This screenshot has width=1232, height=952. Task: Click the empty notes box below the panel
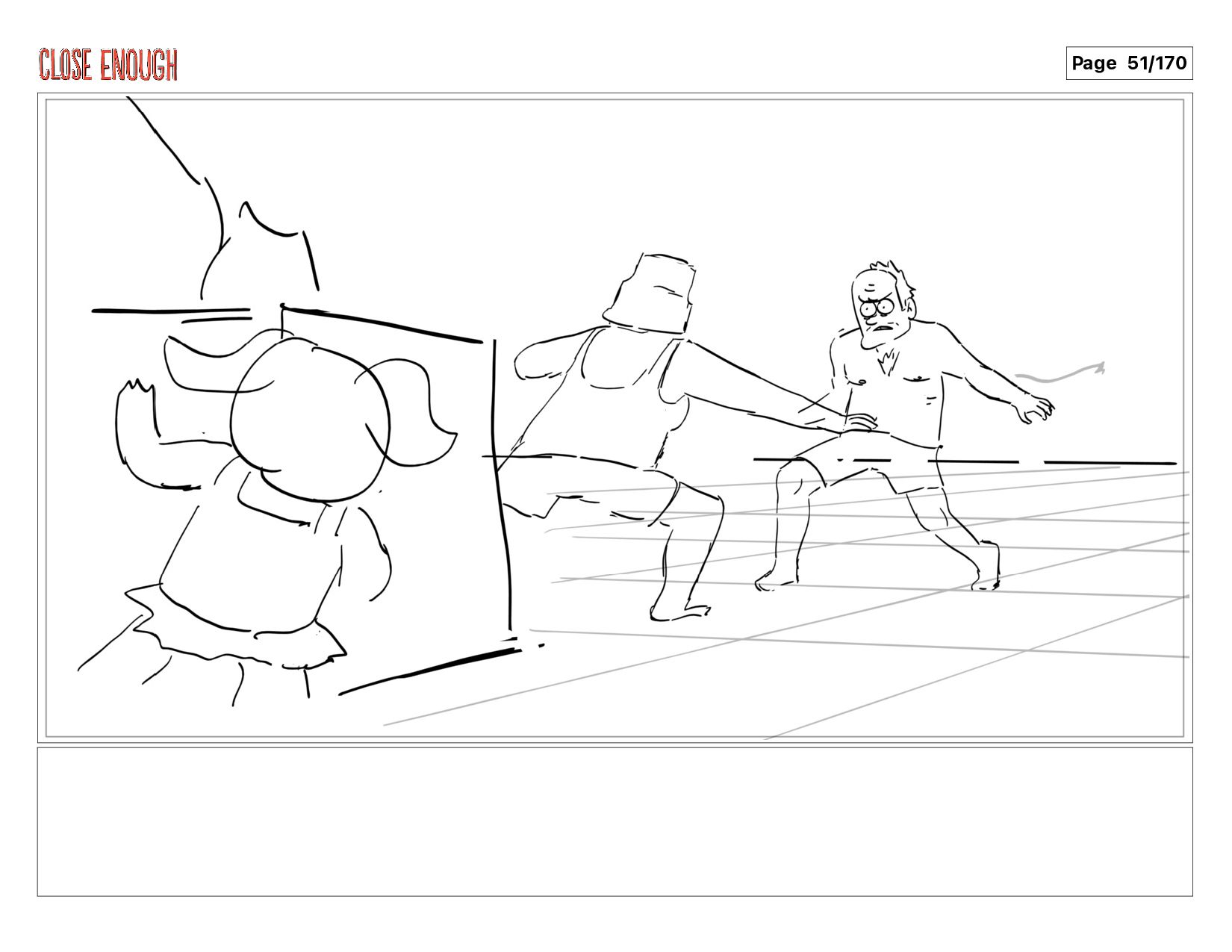(615, 821)
